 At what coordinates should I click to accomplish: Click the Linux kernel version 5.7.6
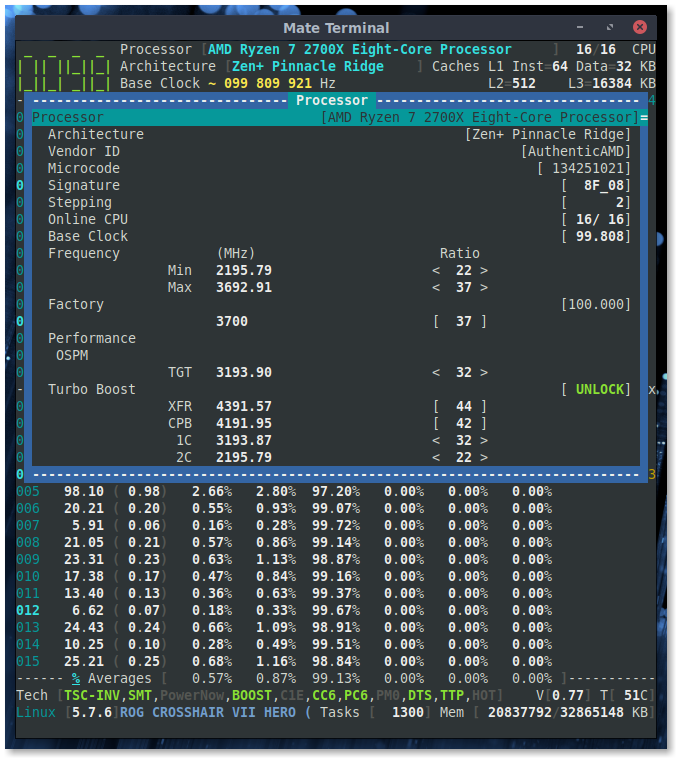pos(92,713)
